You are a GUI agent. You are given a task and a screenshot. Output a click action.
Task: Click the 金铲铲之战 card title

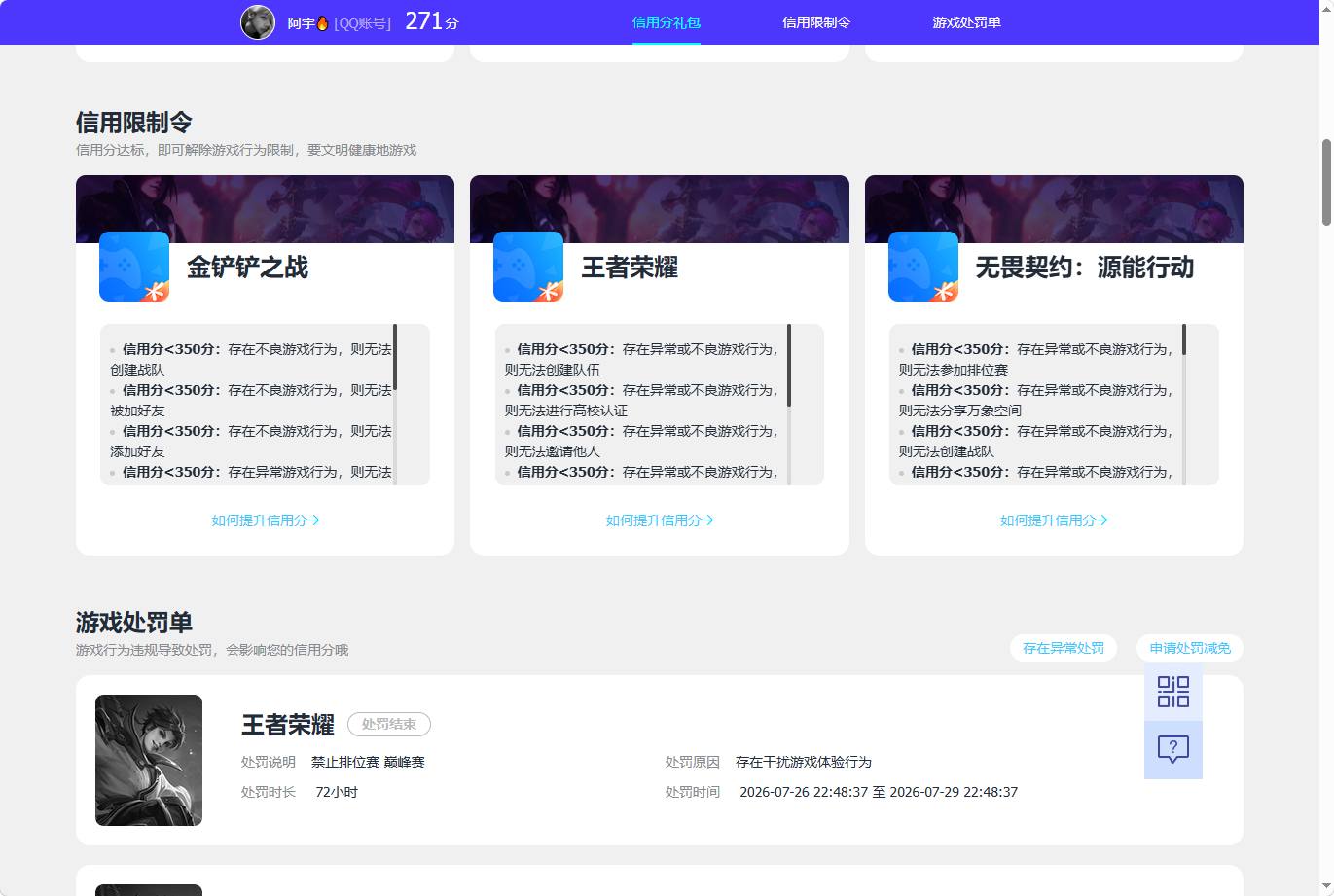coord(247,268)
